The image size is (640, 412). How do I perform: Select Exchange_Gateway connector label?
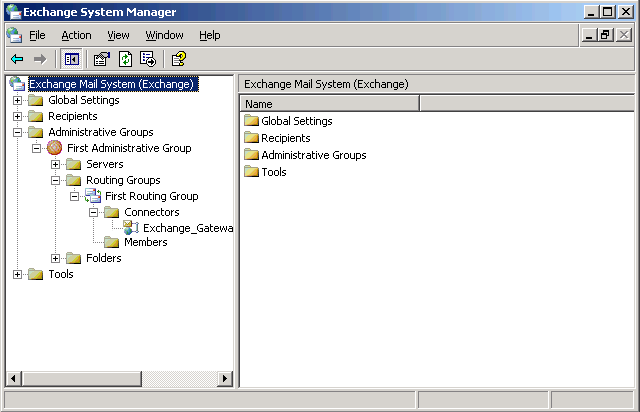(188, 228)
